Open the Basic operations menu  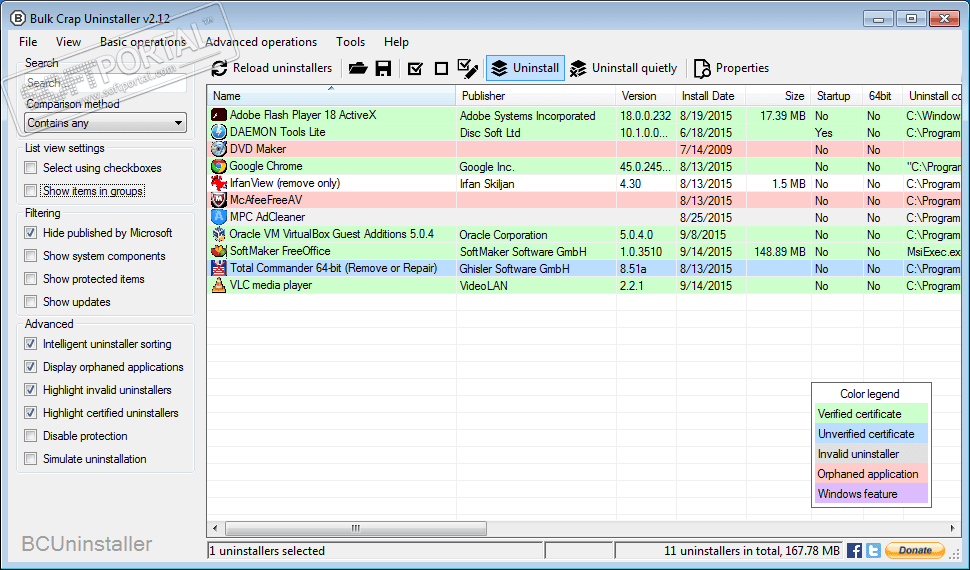coord(143,41)
